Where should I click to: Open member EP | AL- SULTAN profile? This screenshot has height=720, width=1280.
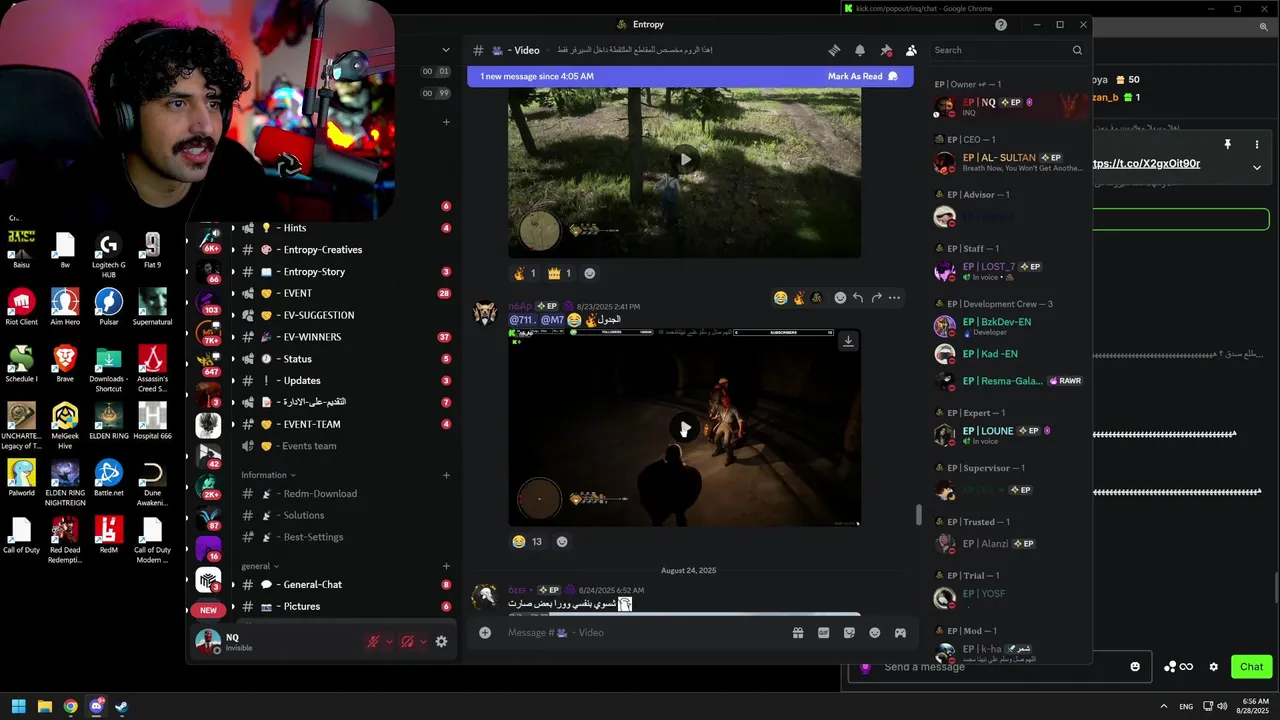pos(1010,162)
